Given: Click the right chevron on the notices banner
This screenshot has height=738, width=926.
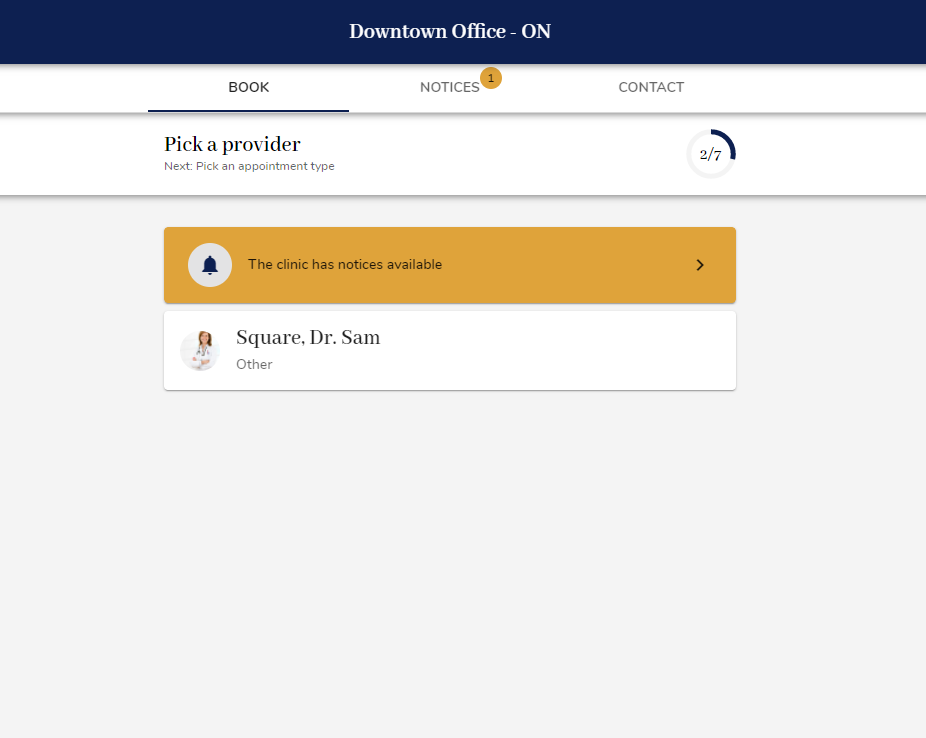Looking at the screenshot, I should [x=701, y=265].
